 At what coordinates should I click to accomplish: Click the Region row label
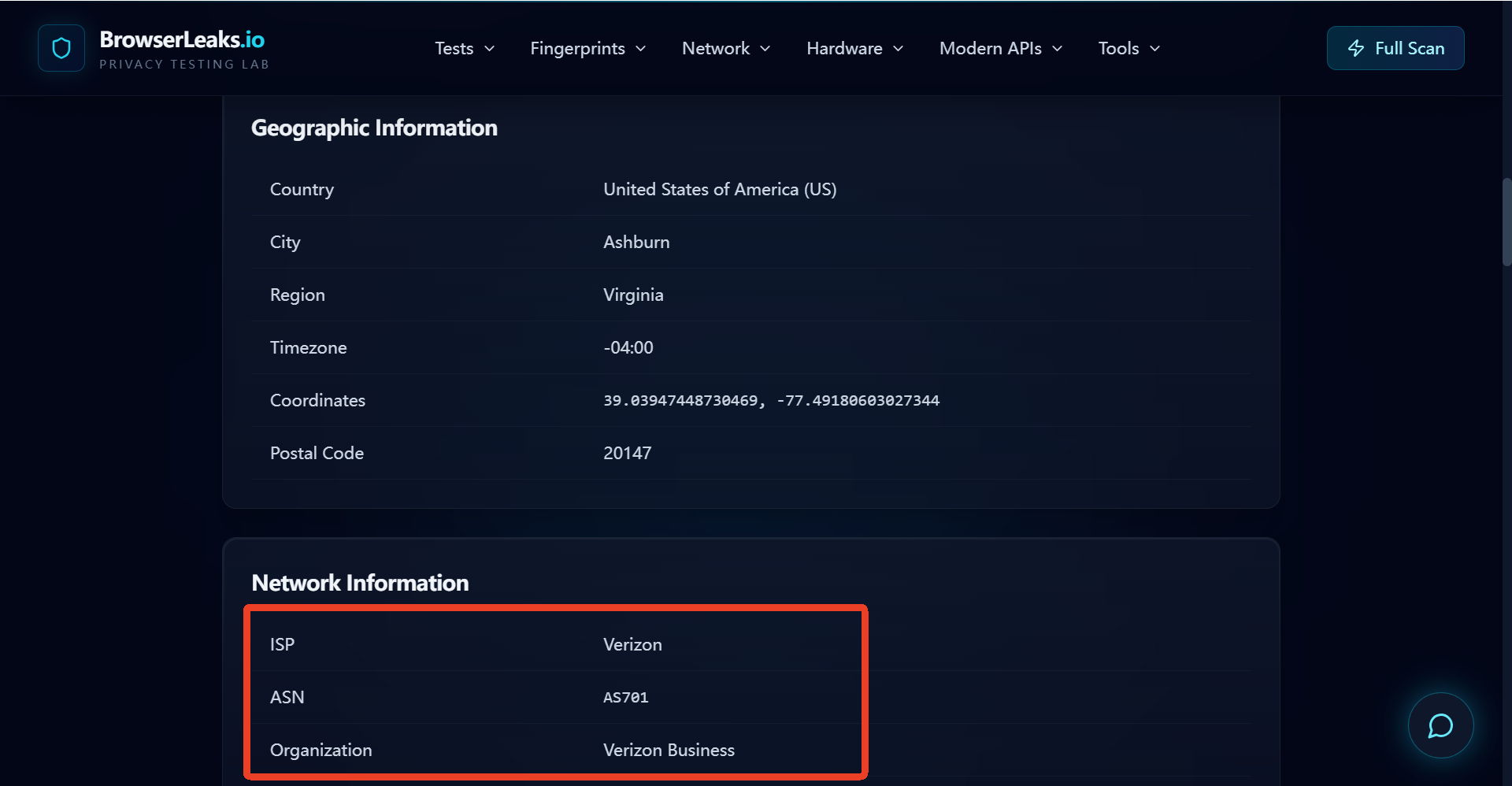point(297,295)
